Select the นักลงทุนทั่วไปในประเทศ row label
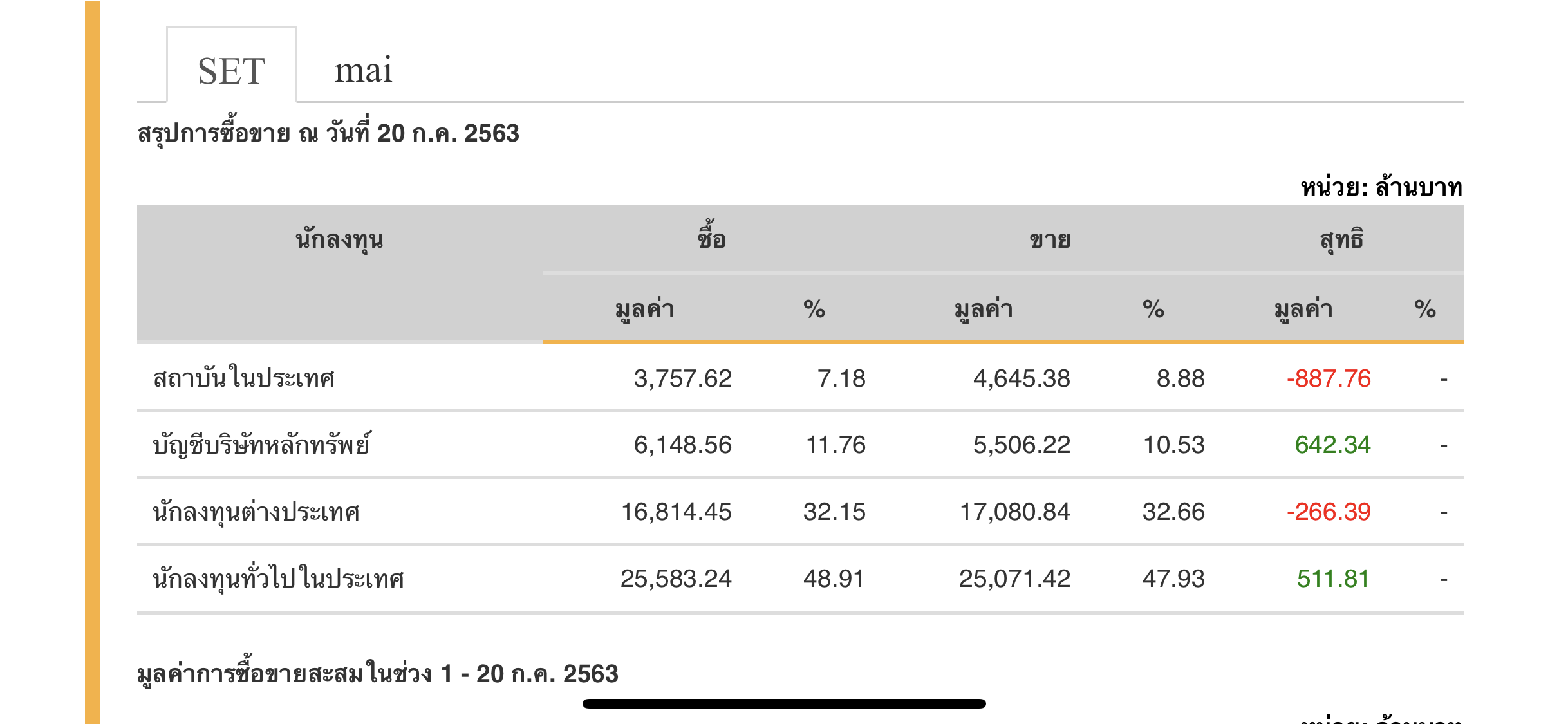The height and width of the screenshot is (724, 1568). click(278, 579)
